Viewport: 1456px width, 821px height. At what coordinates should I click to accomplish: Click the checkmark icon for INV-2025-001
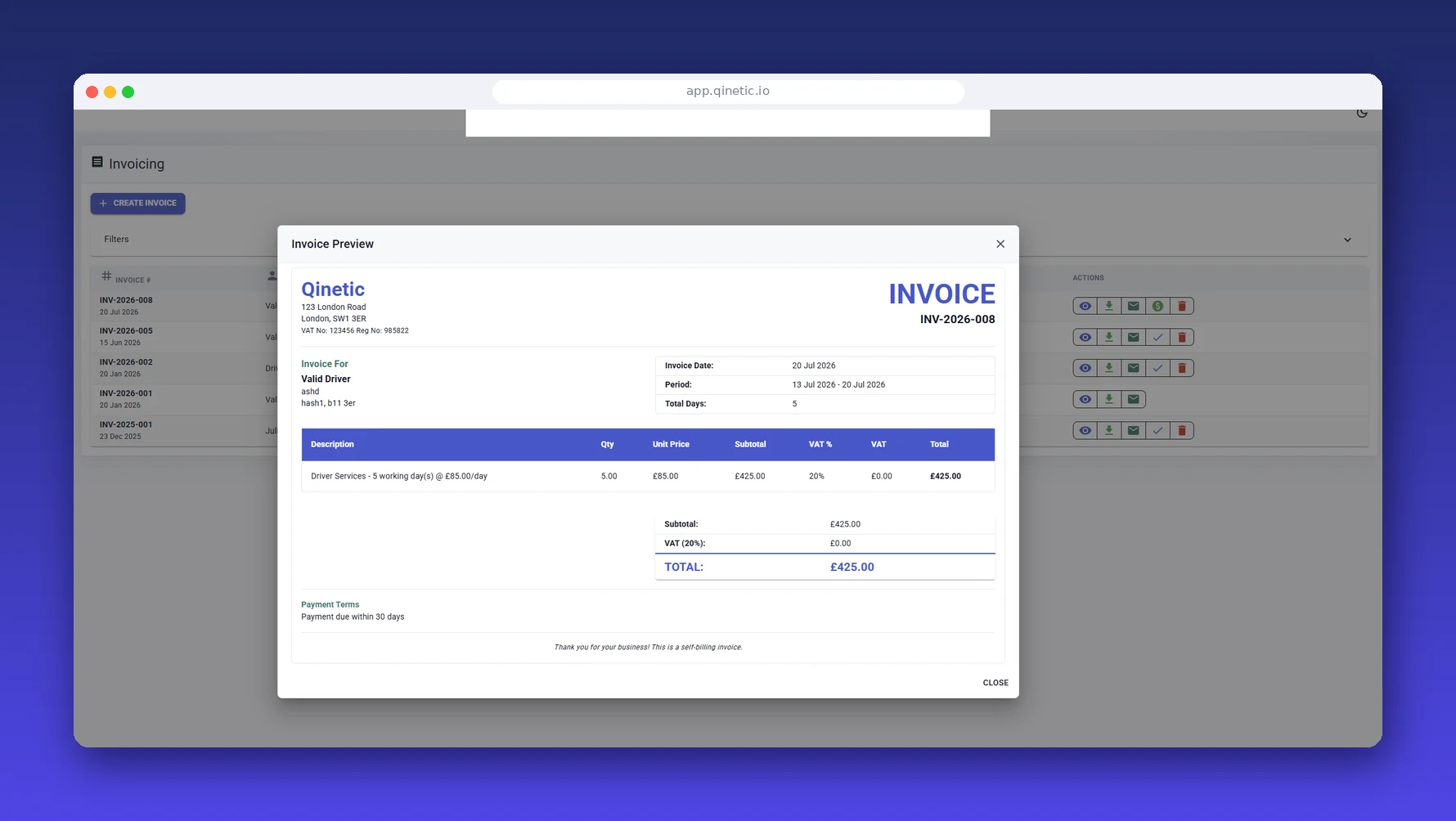(1157, 430)
